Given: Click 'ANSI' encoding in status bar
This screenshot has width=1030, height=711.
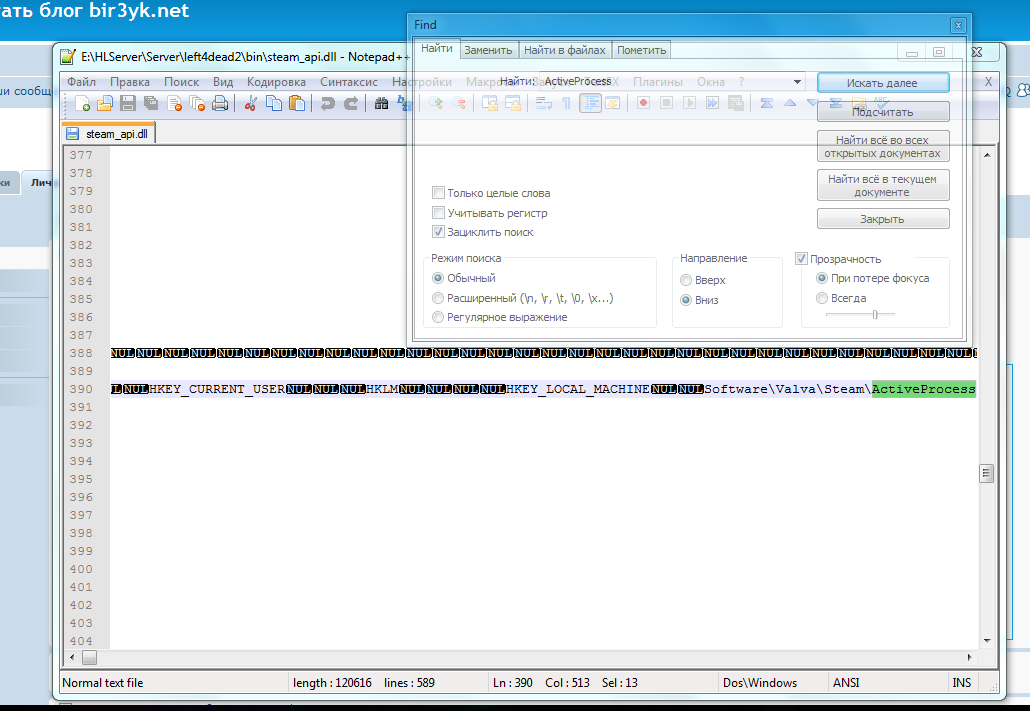Looking at the screenshot, I should coord(846,683).
